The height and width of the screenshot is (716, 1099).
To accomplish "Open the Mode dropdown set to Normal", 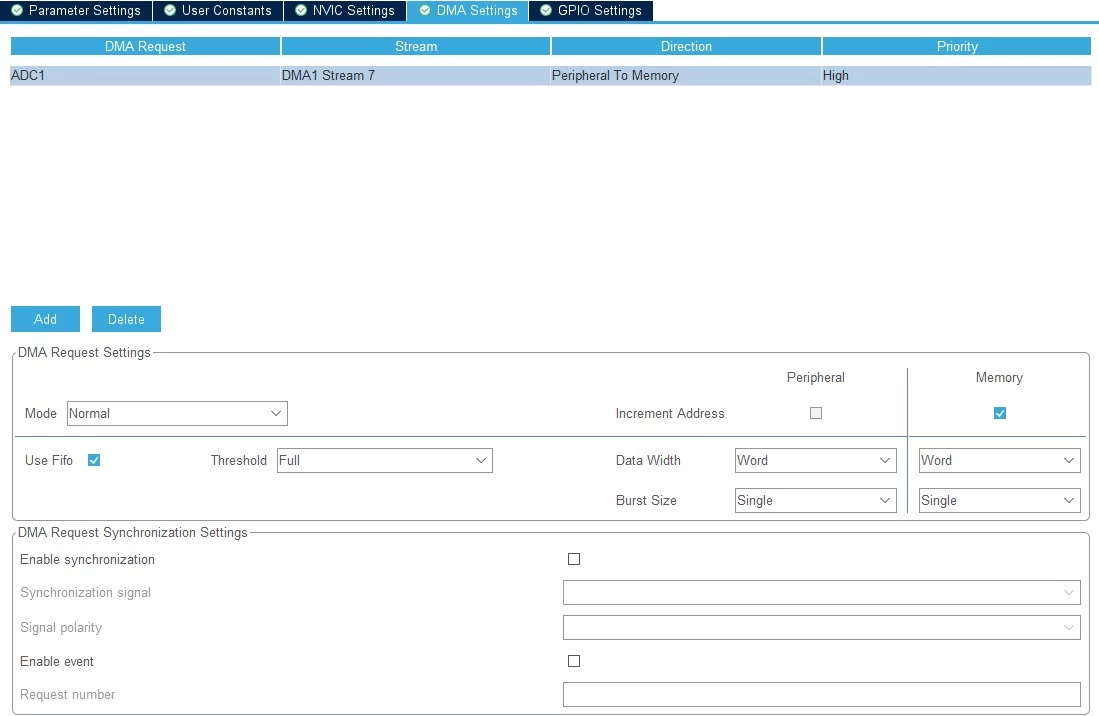I will [x=177, y=413].
